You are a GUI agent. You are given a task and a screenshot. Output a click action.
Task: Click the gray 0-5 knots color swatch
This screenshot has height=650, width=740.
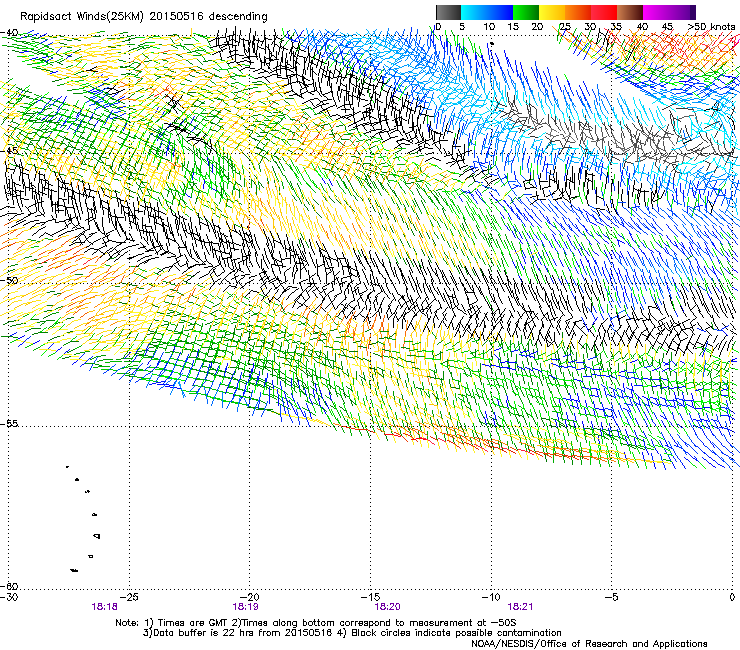(x=448, y=12)
